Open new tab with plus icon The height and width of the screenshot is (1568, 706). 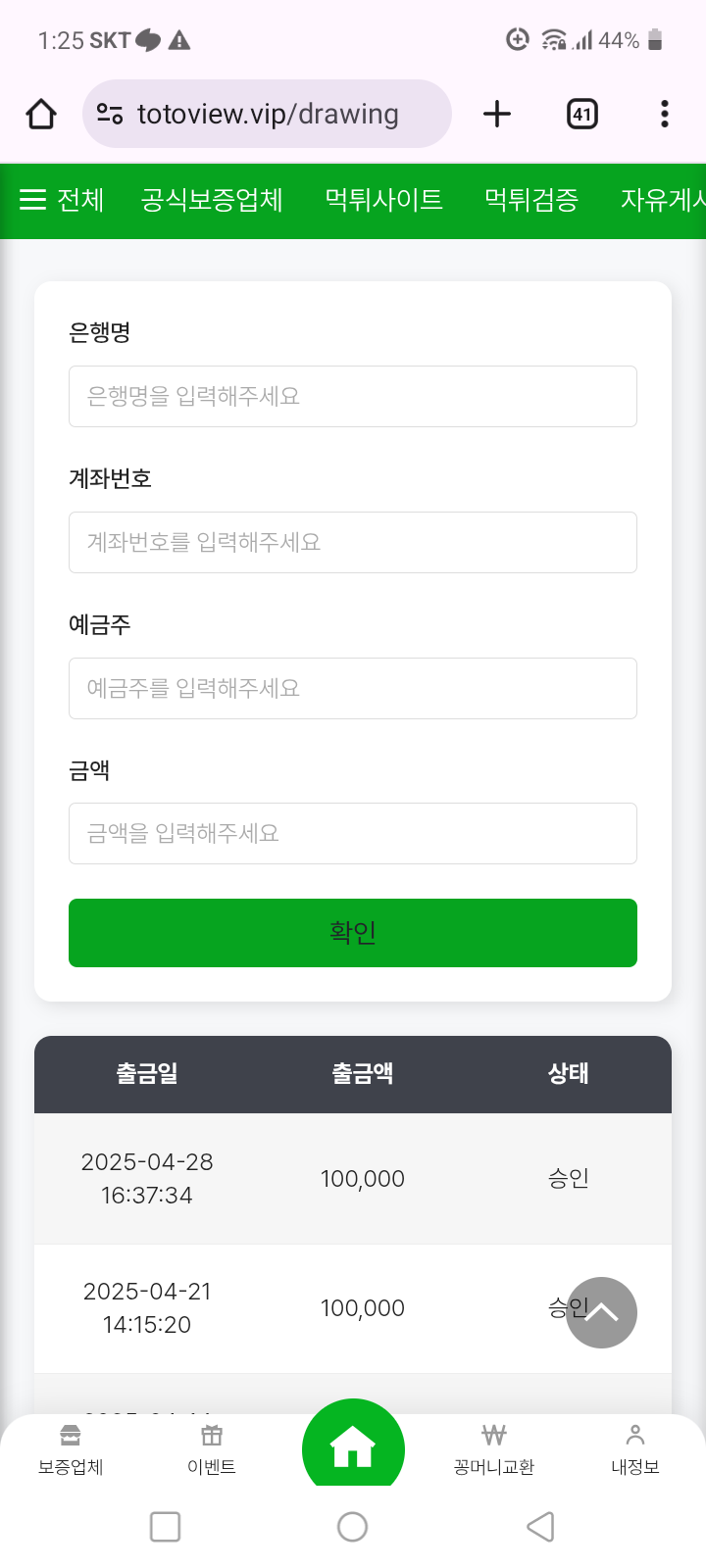point(497,115)
